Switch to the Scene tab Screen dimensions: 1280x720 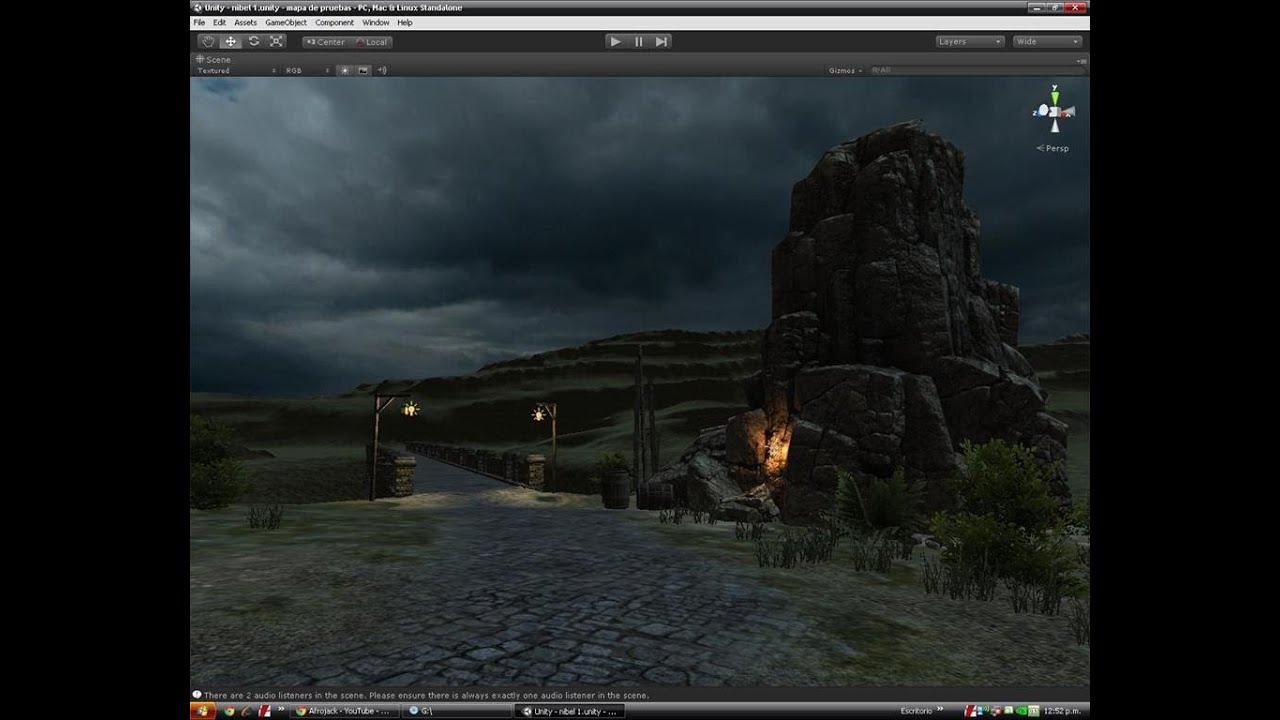pos(214,60)
